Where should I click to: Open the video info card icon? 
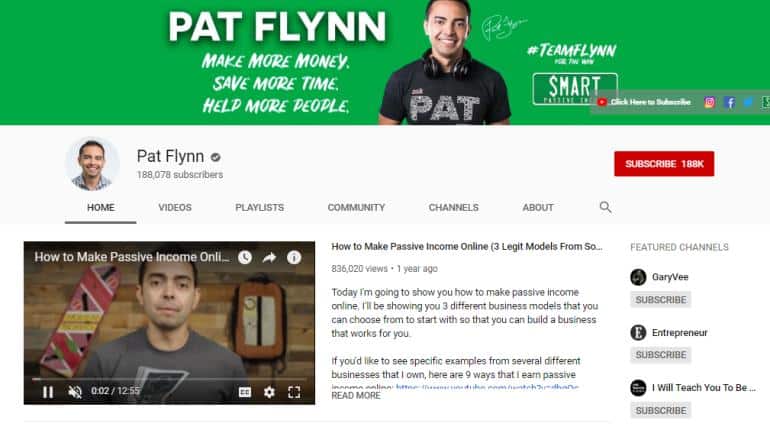click(x=294, y=257)
